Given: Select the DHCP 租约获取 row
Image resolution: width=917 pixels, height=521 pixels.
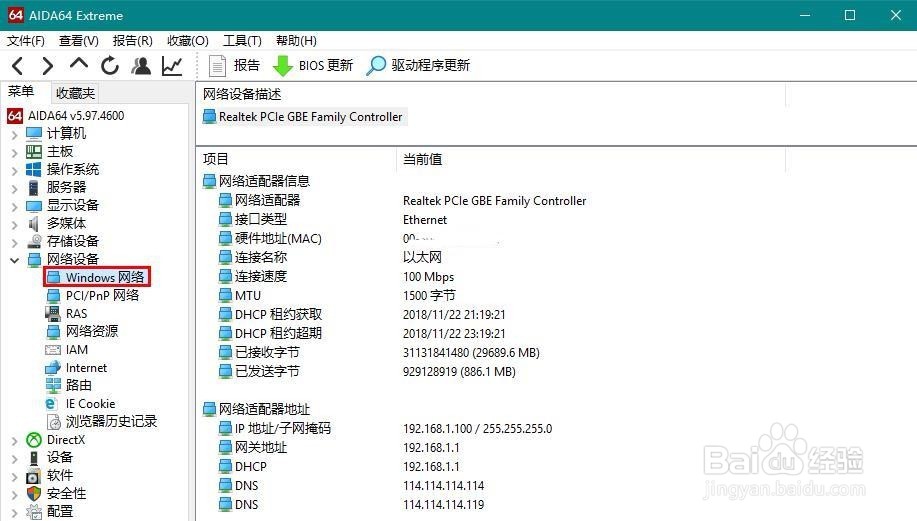Looking at the screenshot, I should 270,315.
